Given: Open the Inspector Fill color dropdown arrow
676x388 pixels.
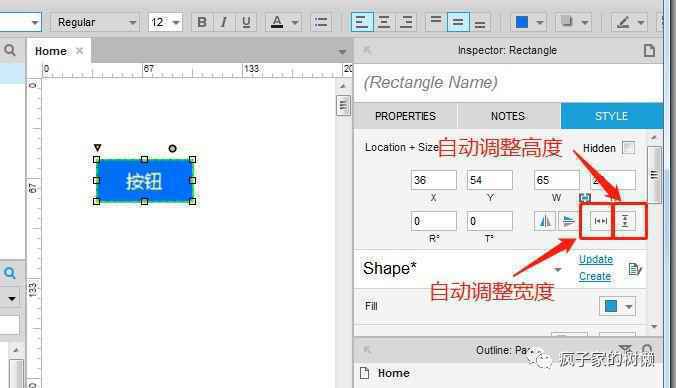Looking at the screenshot, I should pyautogui.click(x=629, y=307).
